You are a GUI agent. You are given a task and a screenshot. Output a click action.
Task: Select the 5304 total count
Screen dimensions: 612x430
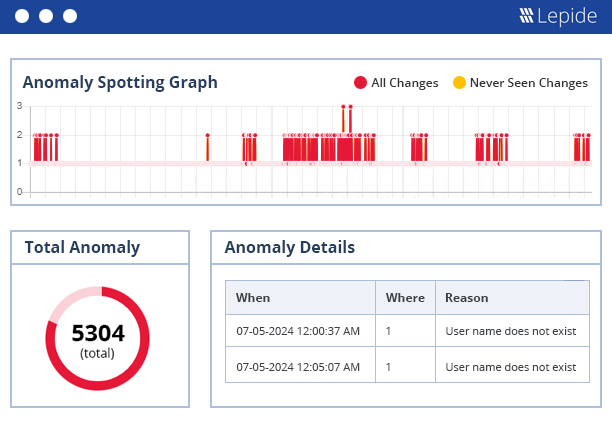tap(98, 333)
